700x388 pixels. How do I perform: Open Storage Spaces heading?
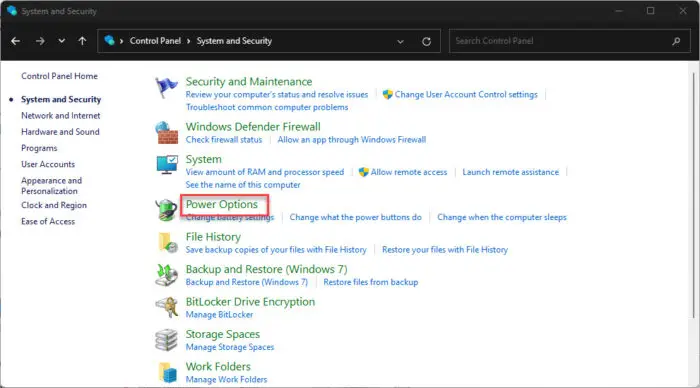click(223, 334)
